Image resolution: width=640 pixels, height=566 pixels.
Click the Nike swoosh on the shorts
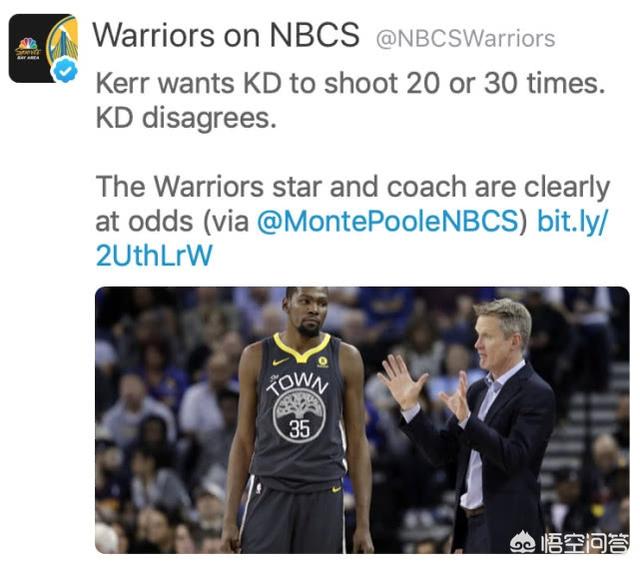point(336,489)
